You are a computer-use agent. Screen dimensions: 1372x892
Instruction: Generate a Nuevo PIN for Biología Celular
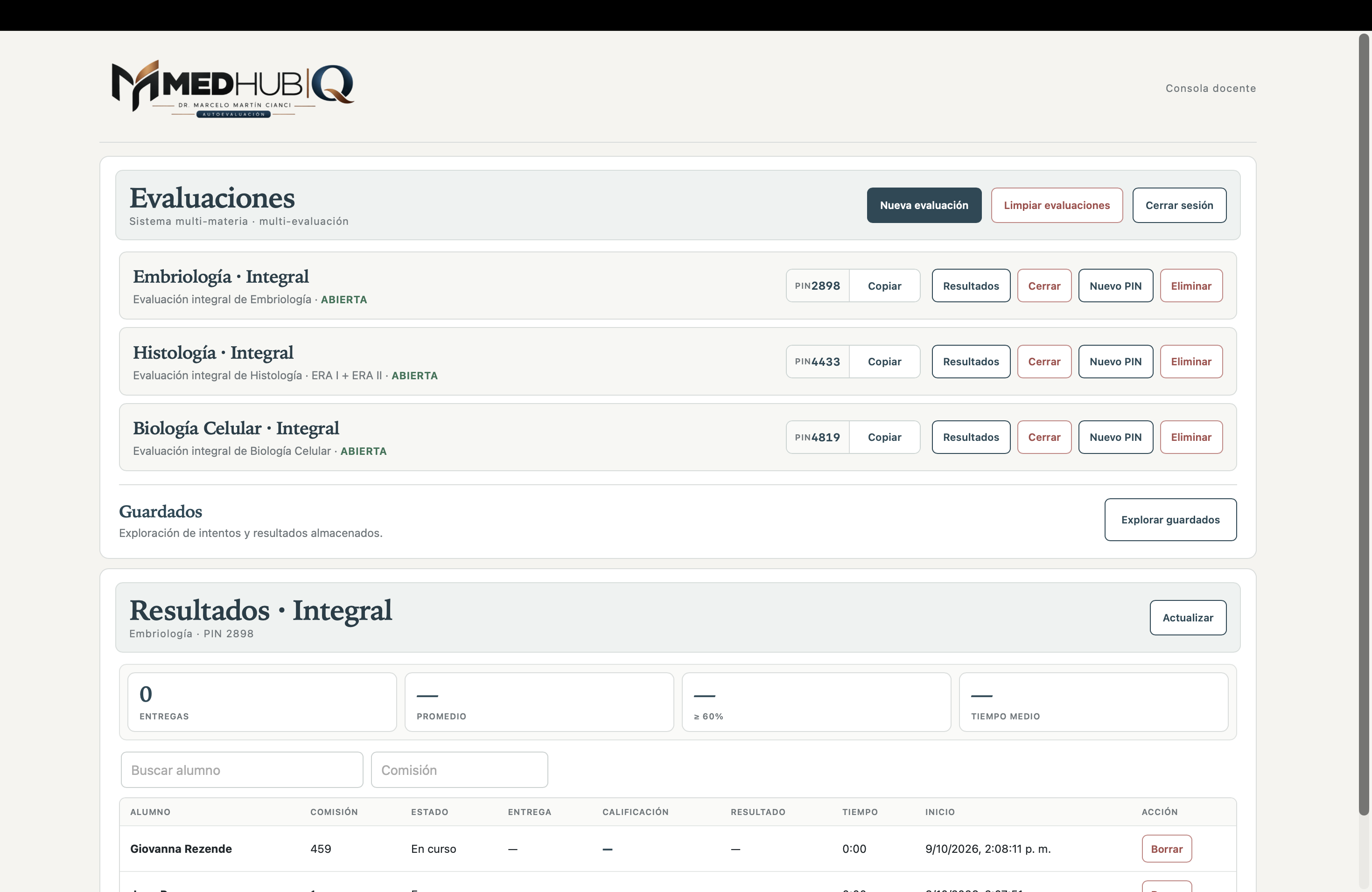click(x=1115, y=437)
